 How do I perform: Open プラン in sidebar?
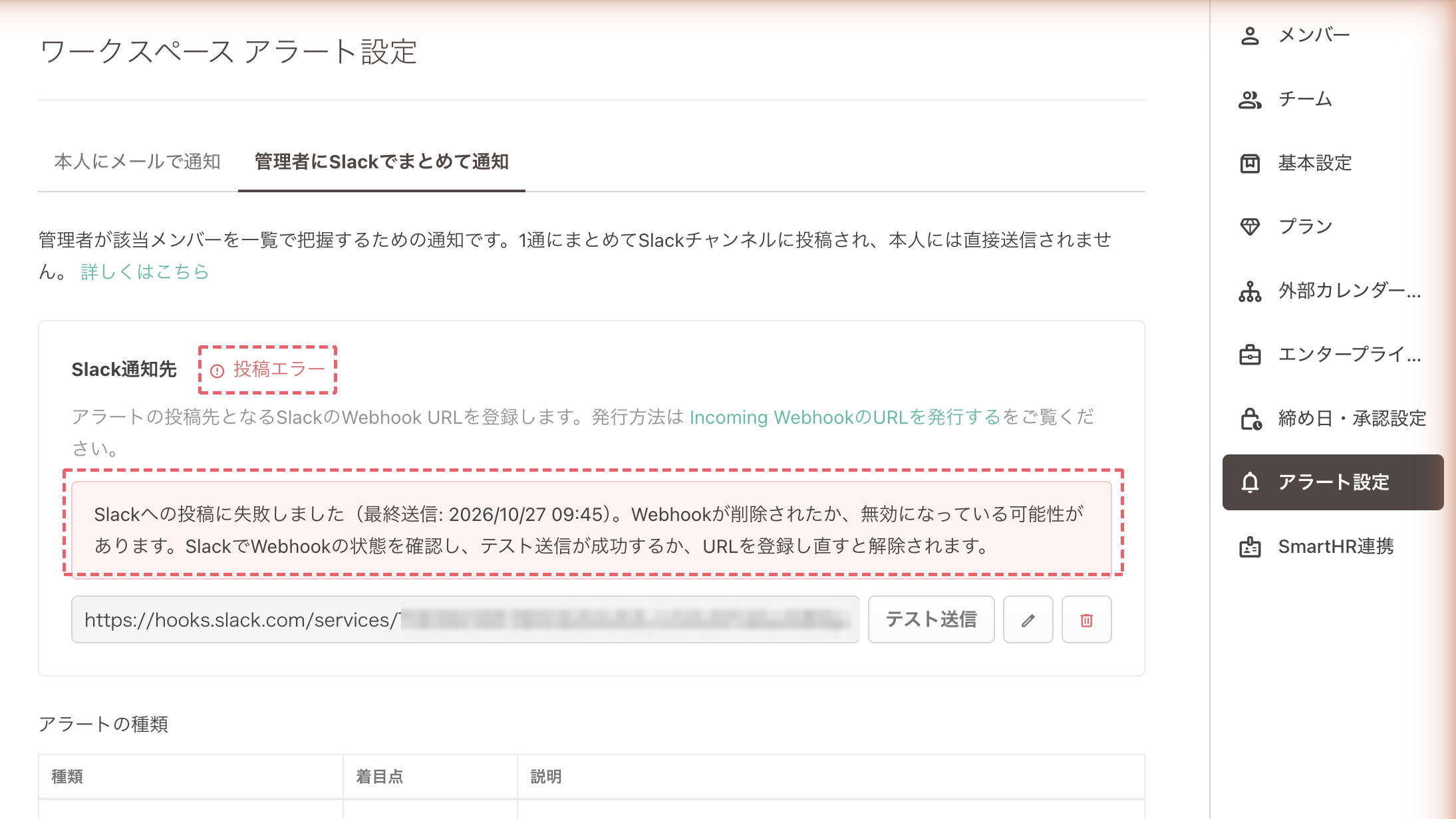pyautogui.click(x=1333, y=227)
